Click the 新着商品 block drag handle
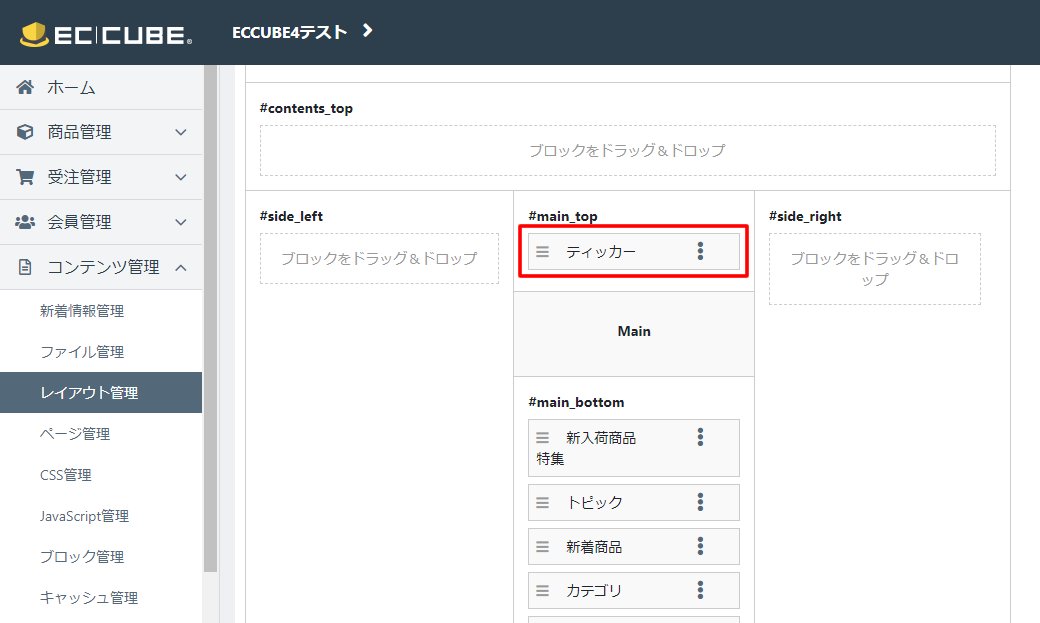 click(543, 547)
